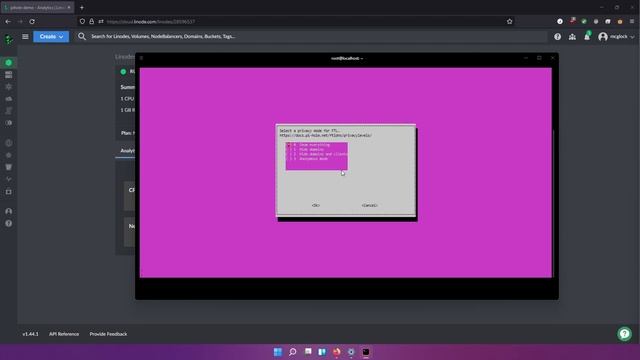Viewport: 640px width, 360px height.
Task: Select privacy option 0 Show everything
Action: point(317,145)
